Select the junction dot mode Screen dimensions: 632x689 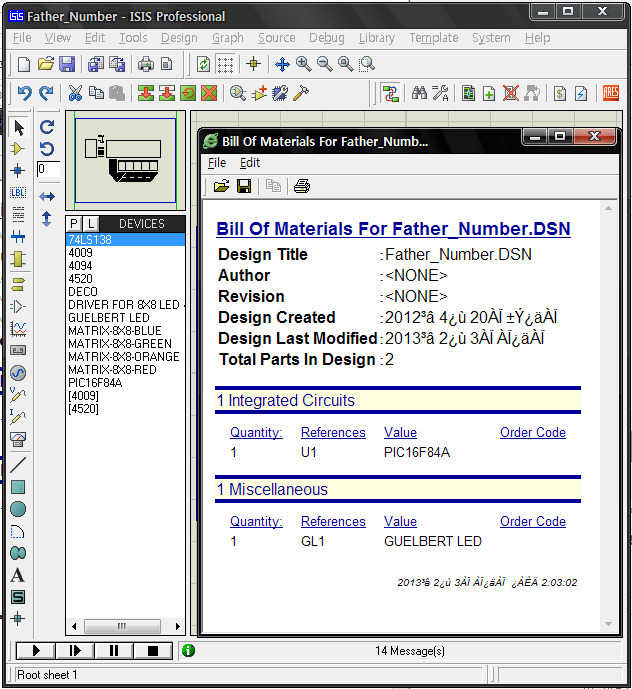(18, 170)
